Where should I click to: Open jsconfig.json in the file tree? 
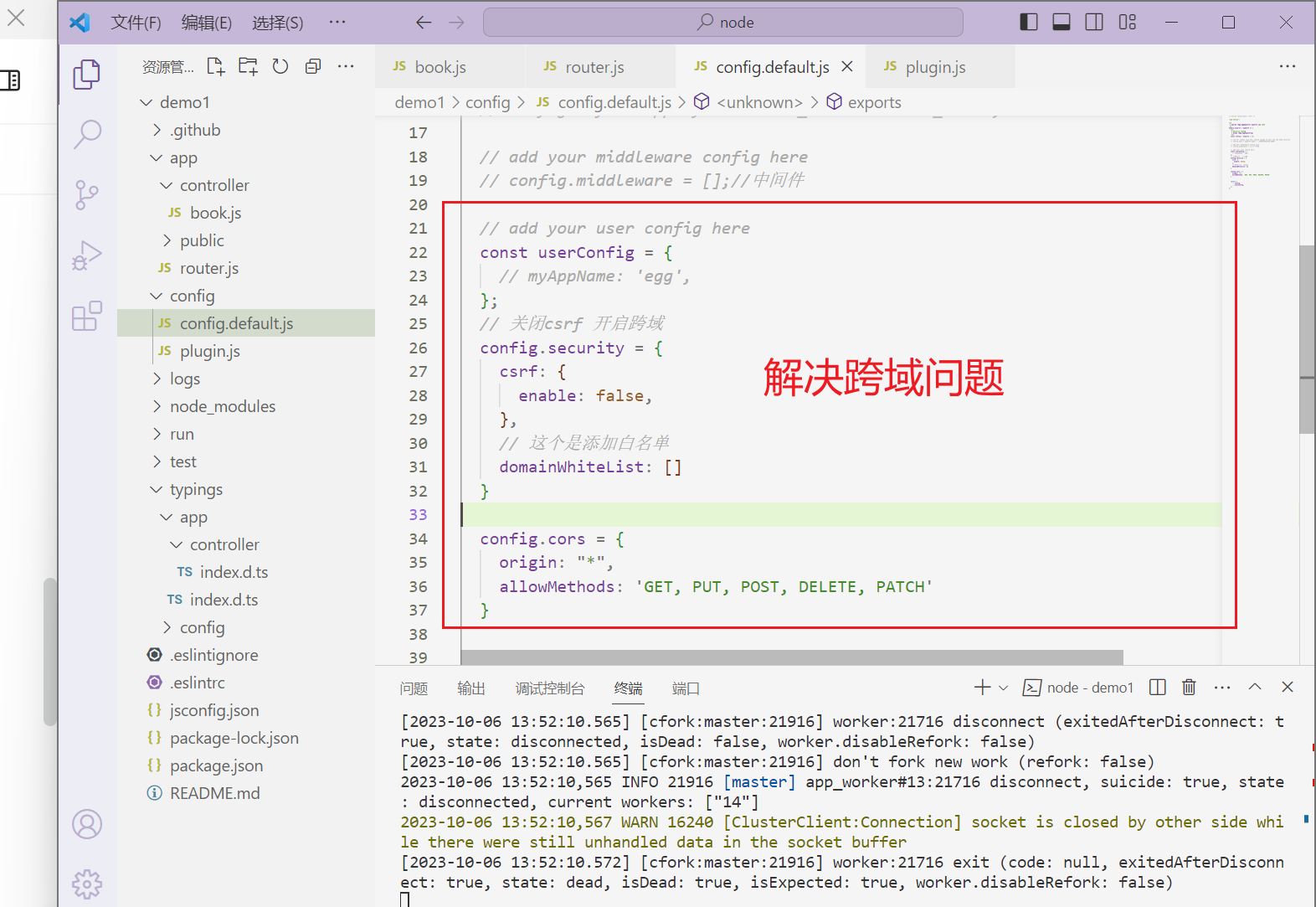coord(246,710)
